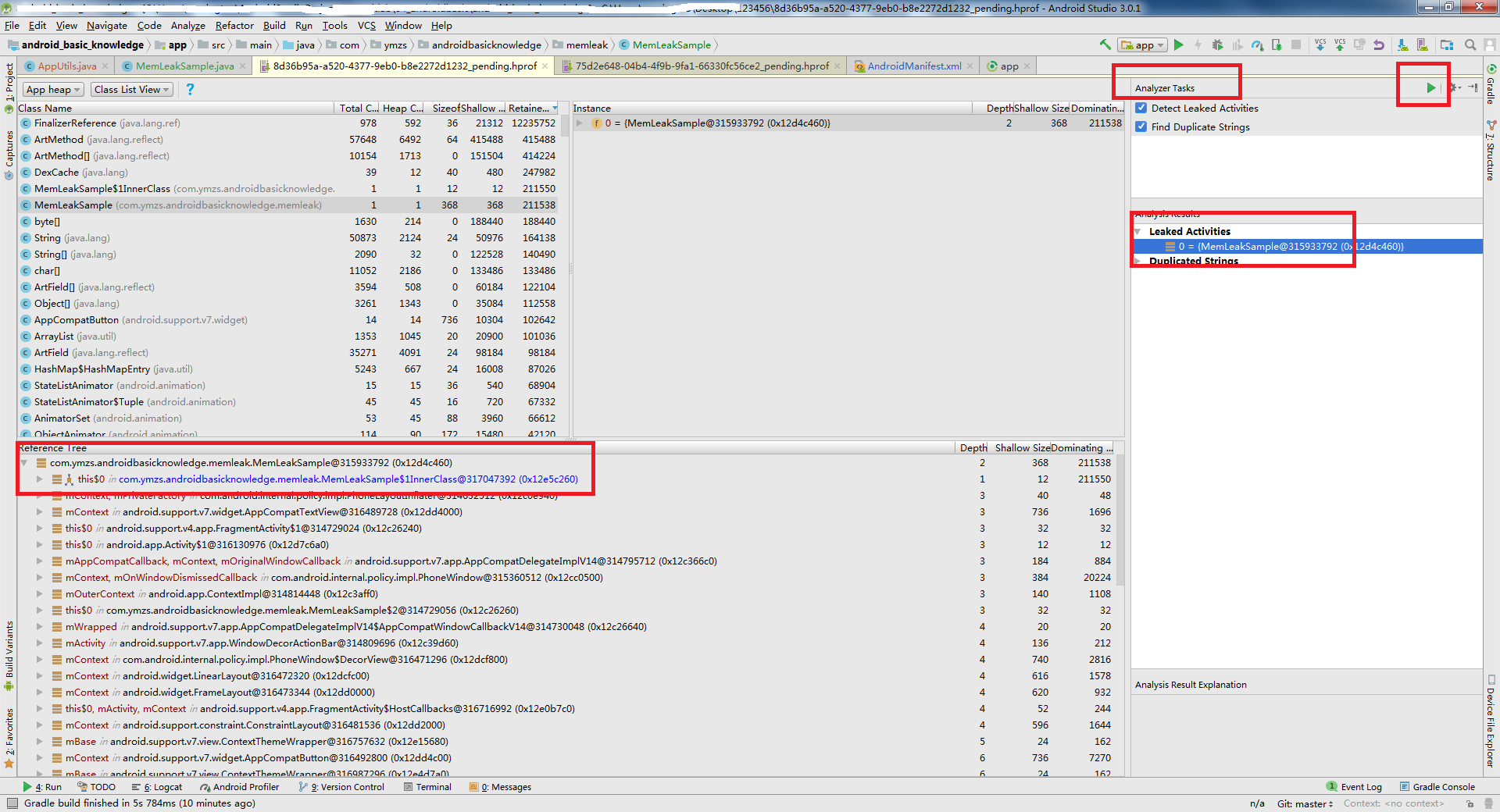The image size is (1500, 812).
Task: Select AppCompatButton class row
Action: 289,320
